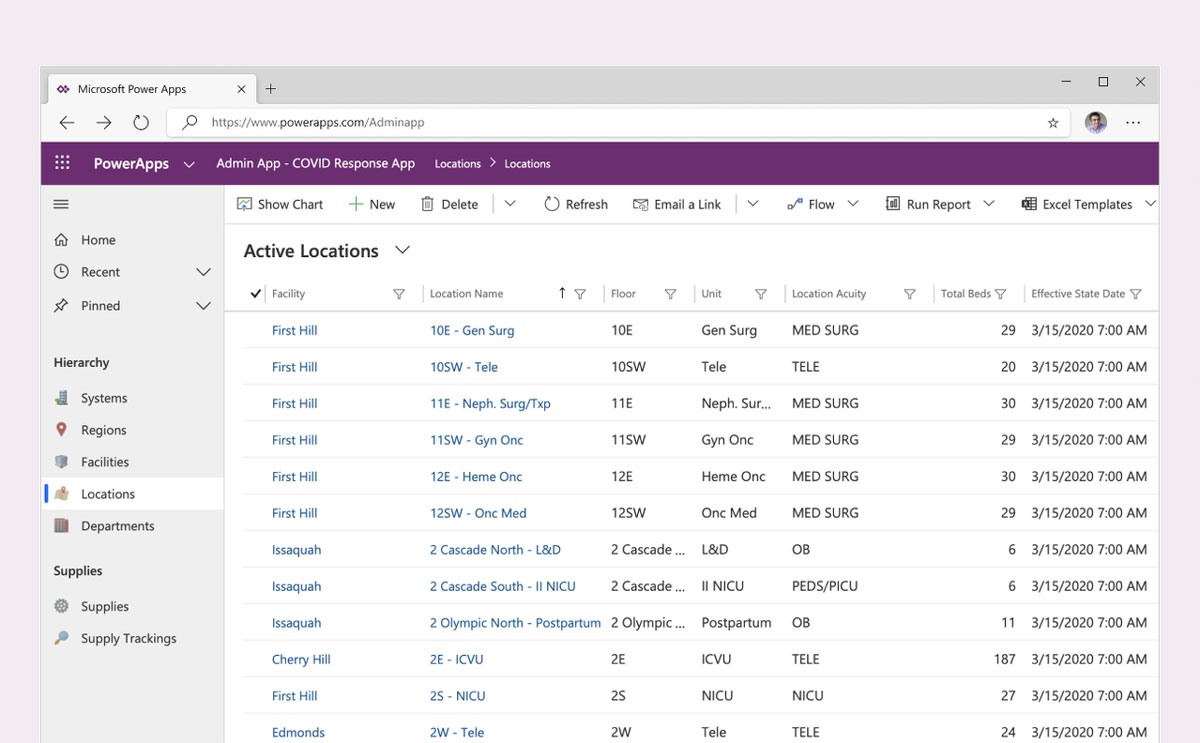Sort by the Facility column header
The width and height of the screenshot is (1200, 743).
[x=288, y=294]
